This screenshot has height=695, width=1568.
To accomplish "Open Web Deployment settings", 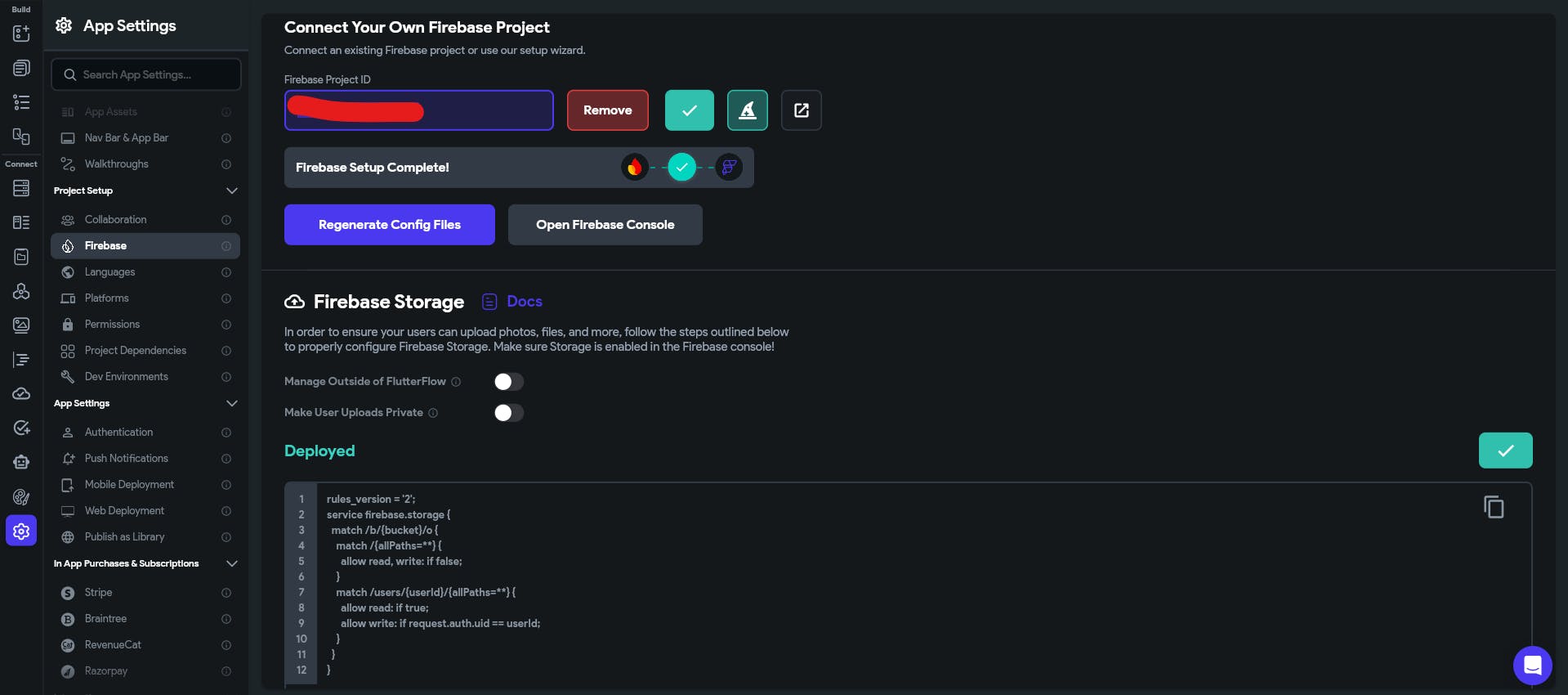I will (145, 511).
